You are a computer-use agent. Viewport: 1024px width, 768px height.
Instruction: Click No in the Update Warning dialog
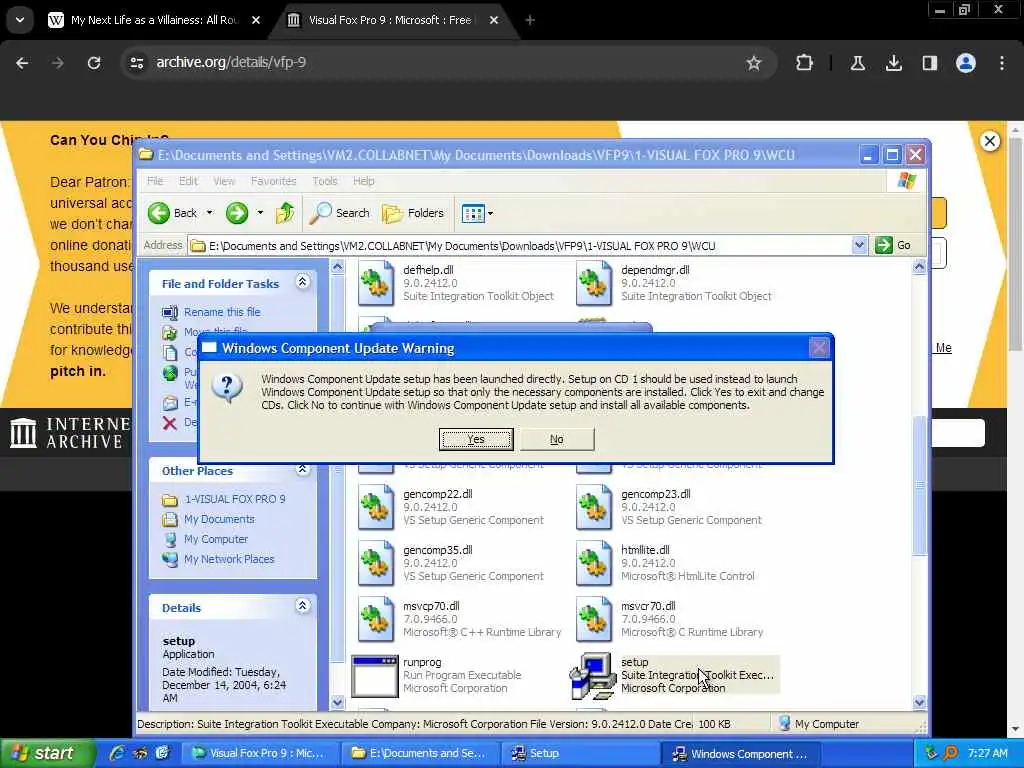(556, 440)
